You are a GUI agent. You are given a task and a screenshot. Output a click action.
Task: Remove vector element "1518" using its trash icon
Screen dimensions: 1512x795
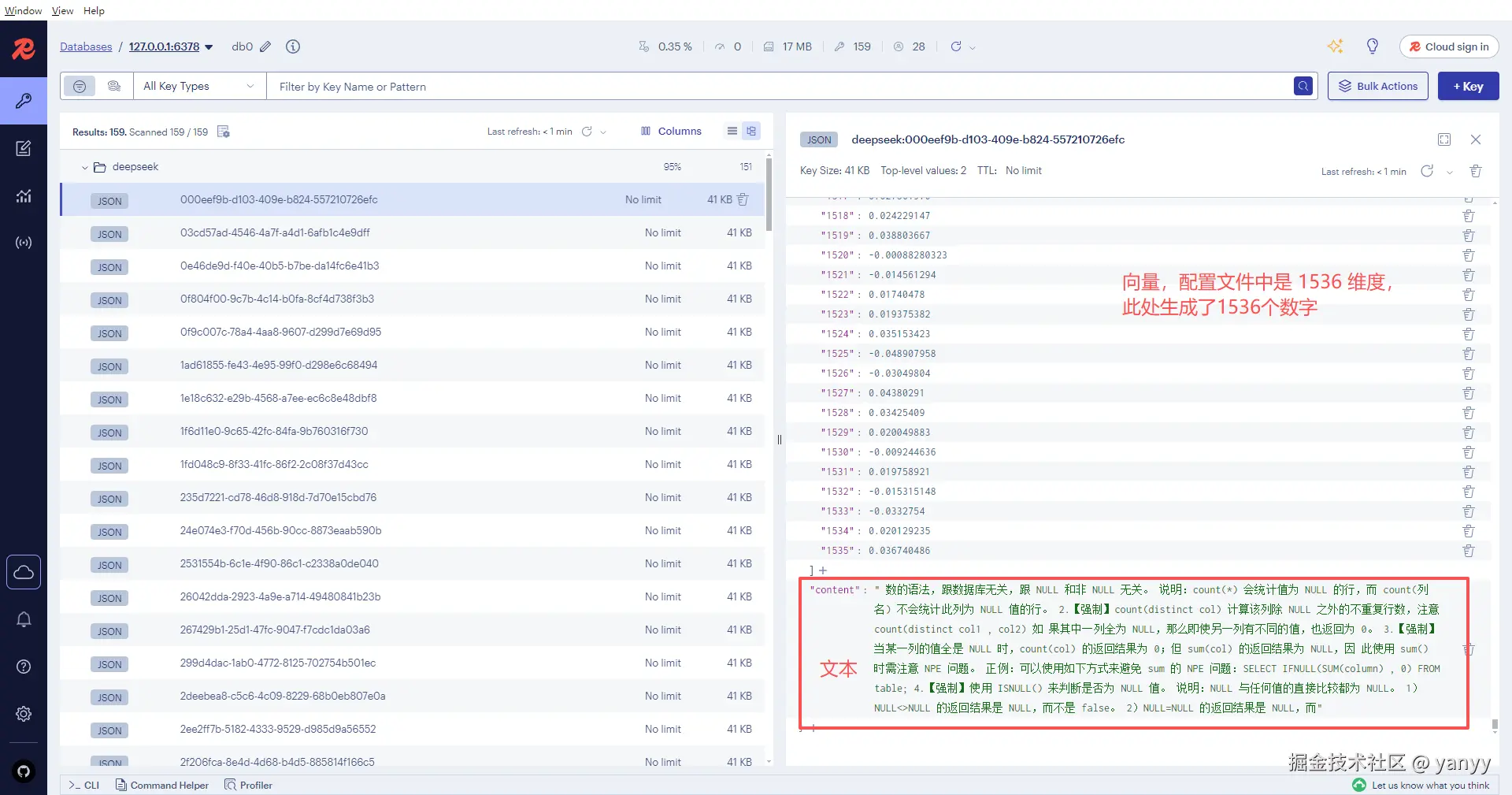tap(1469, 216)
